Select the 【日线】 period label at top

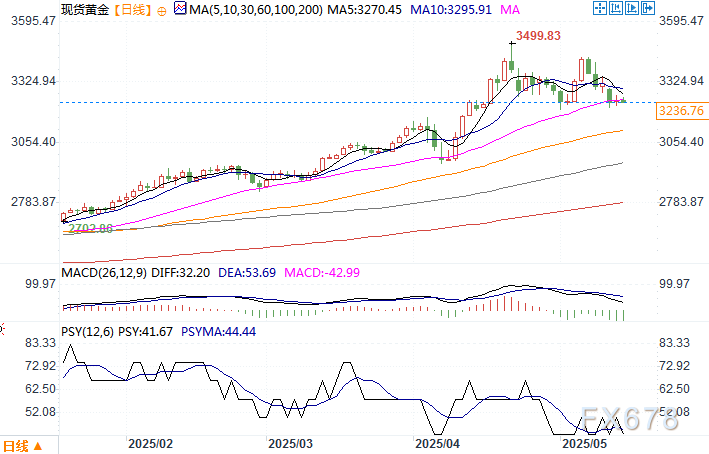(x=134, y=10)
